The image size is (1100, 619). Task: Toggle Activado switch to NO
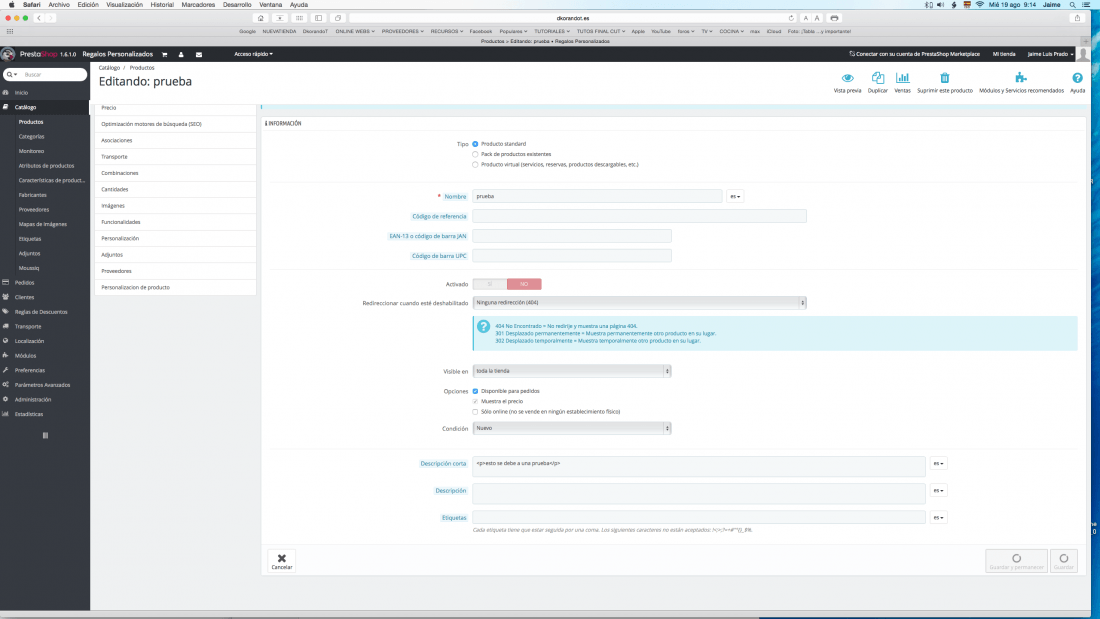point(524,284)
